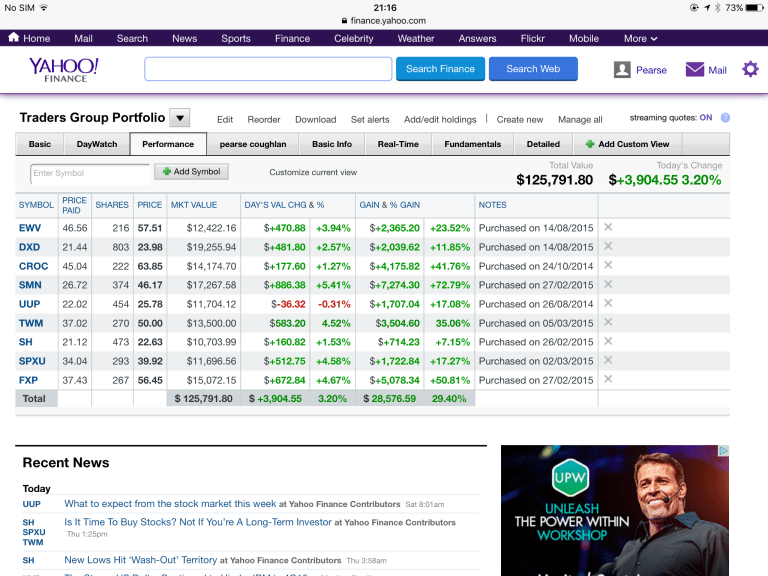The width and height of the screenshot is (768, 576).
Task: Click the Yahoo Finance logo
Action: 64,69
